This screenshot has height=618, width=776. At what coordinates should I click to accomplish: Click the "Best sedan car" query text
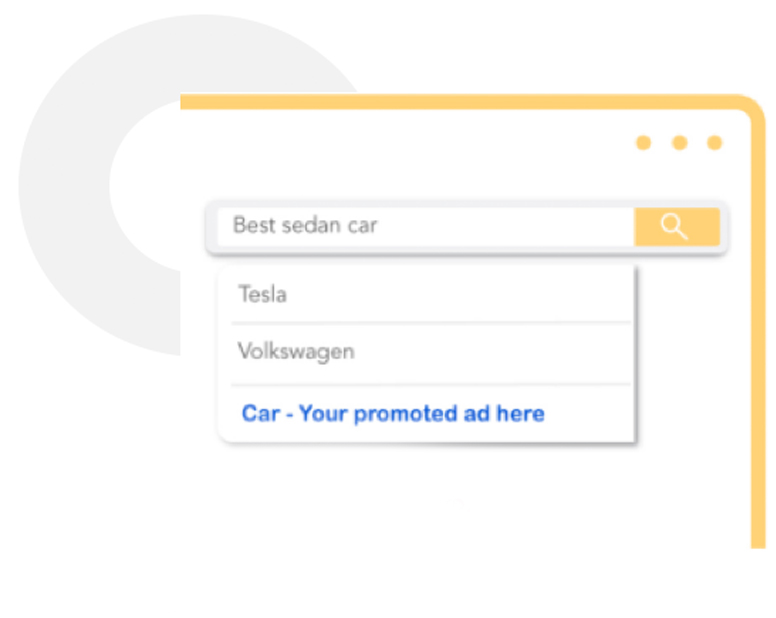point(305,226)
